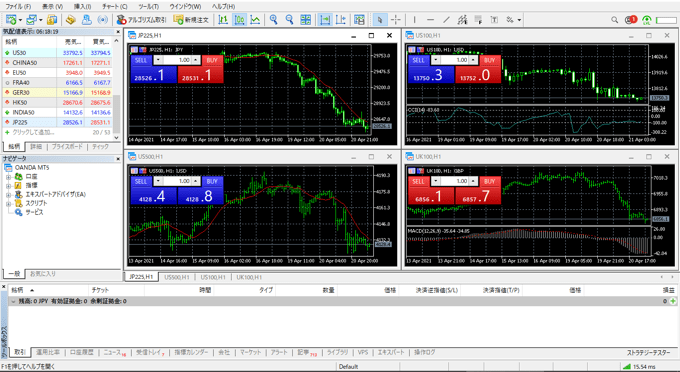Open profiles dropdown arrow
Image resolution: width=680 pixels, height=372 pixels.
[40, 20]
